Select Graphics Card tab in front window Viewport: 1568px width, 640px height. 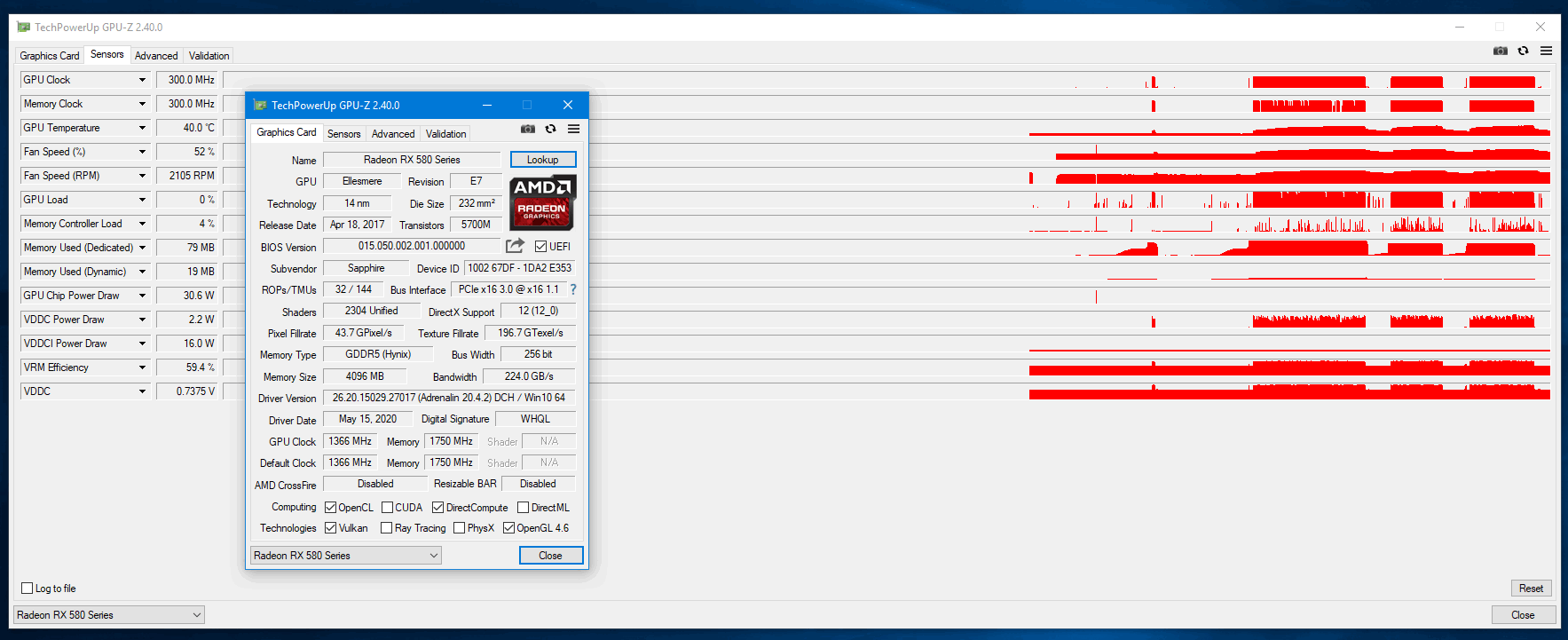coord(286,132)
